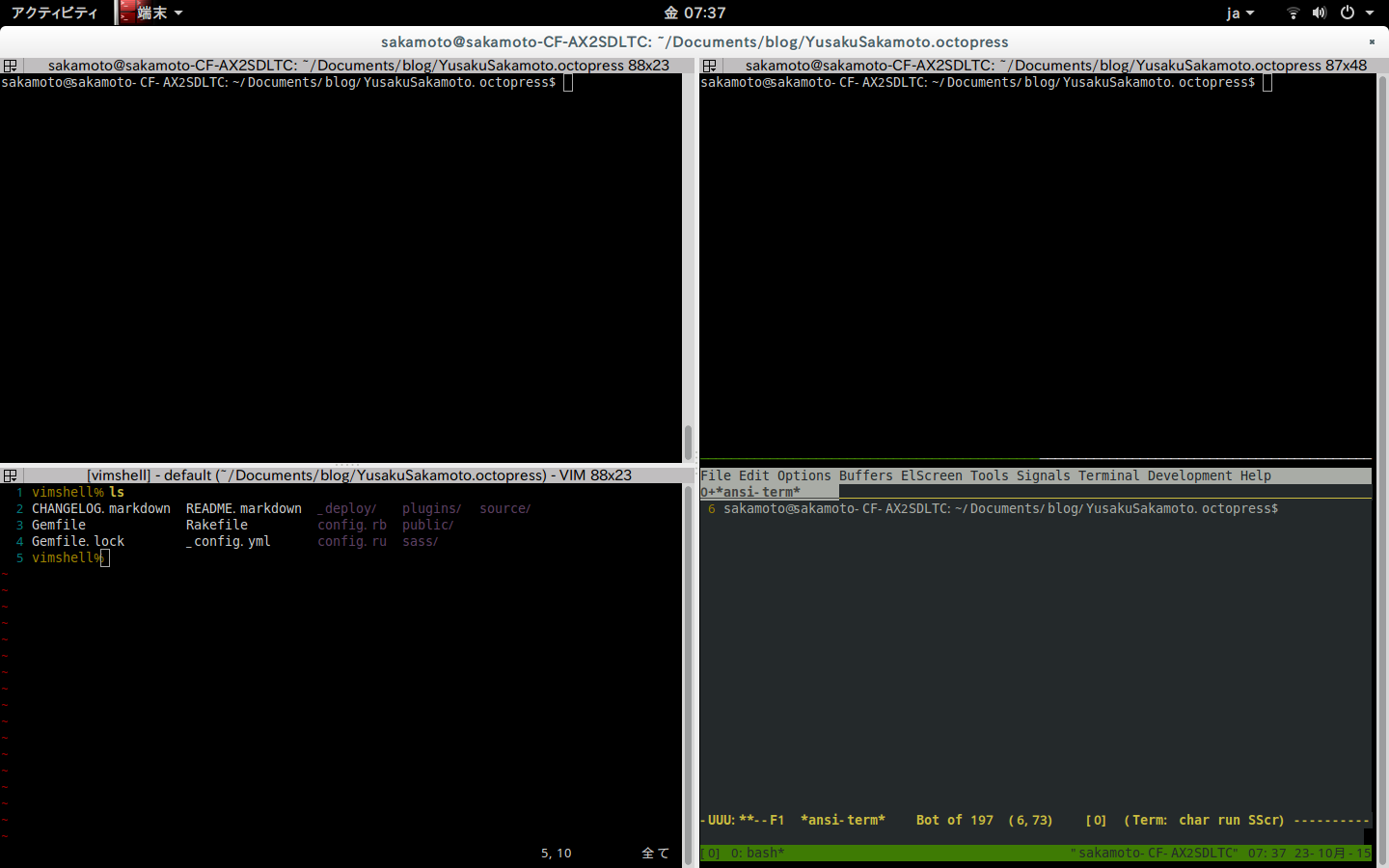The width and height of the screenshot is (1389, 868).
Task: Open Emacs Buffers menu
Action: click(866, 475)
